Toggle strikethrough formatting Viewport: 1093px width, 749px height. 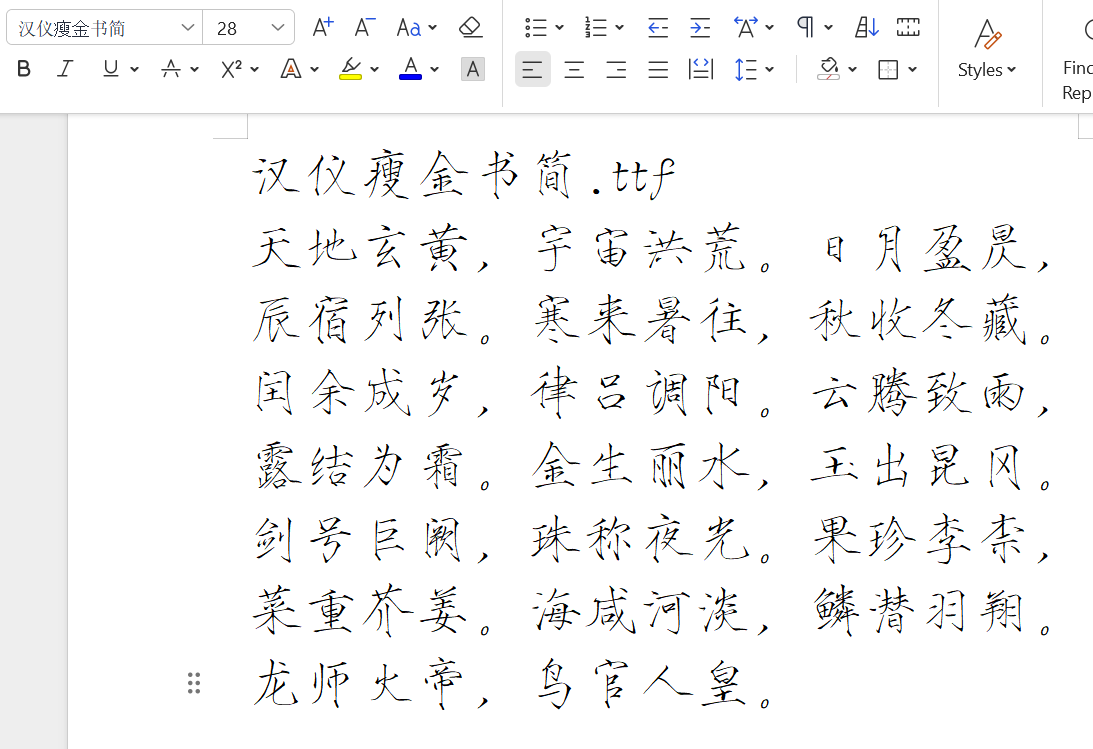click(168, 68)
